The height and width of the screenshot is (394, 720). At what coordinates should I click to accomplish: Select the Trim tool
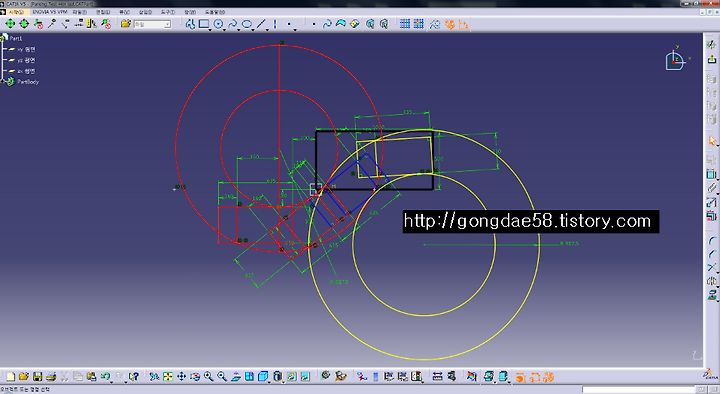[711, 267]
